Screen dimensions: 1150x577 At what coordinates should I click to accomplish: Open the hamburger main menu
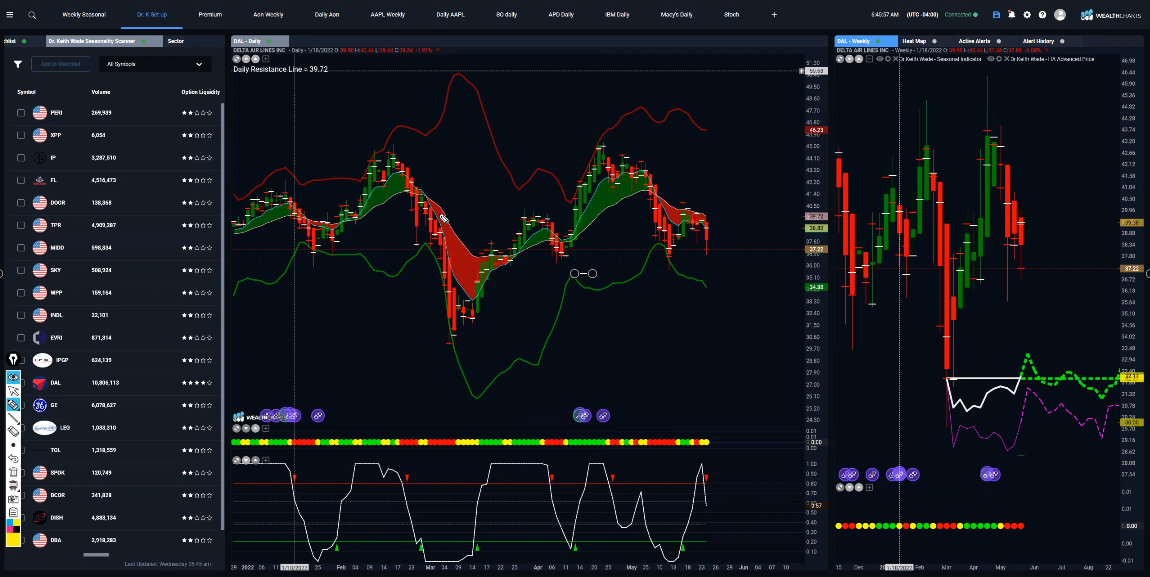10,15
